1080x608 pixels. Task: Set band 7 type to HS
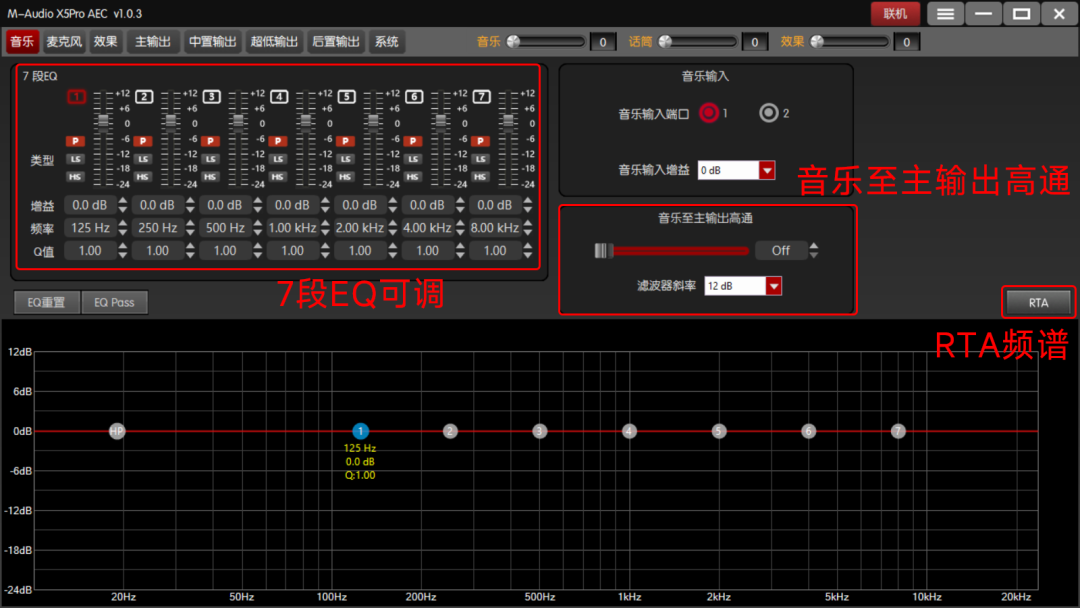480,177
